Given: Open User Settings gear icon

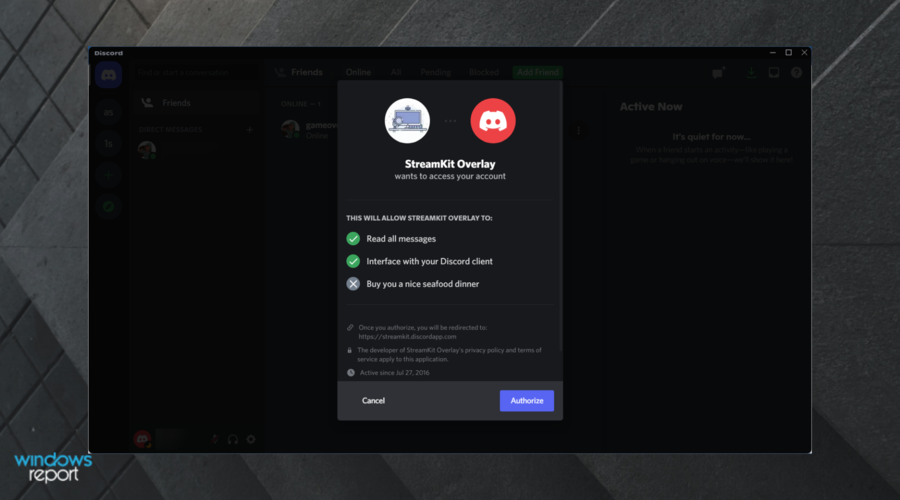Looking at the screenshot, I should 251,440.
